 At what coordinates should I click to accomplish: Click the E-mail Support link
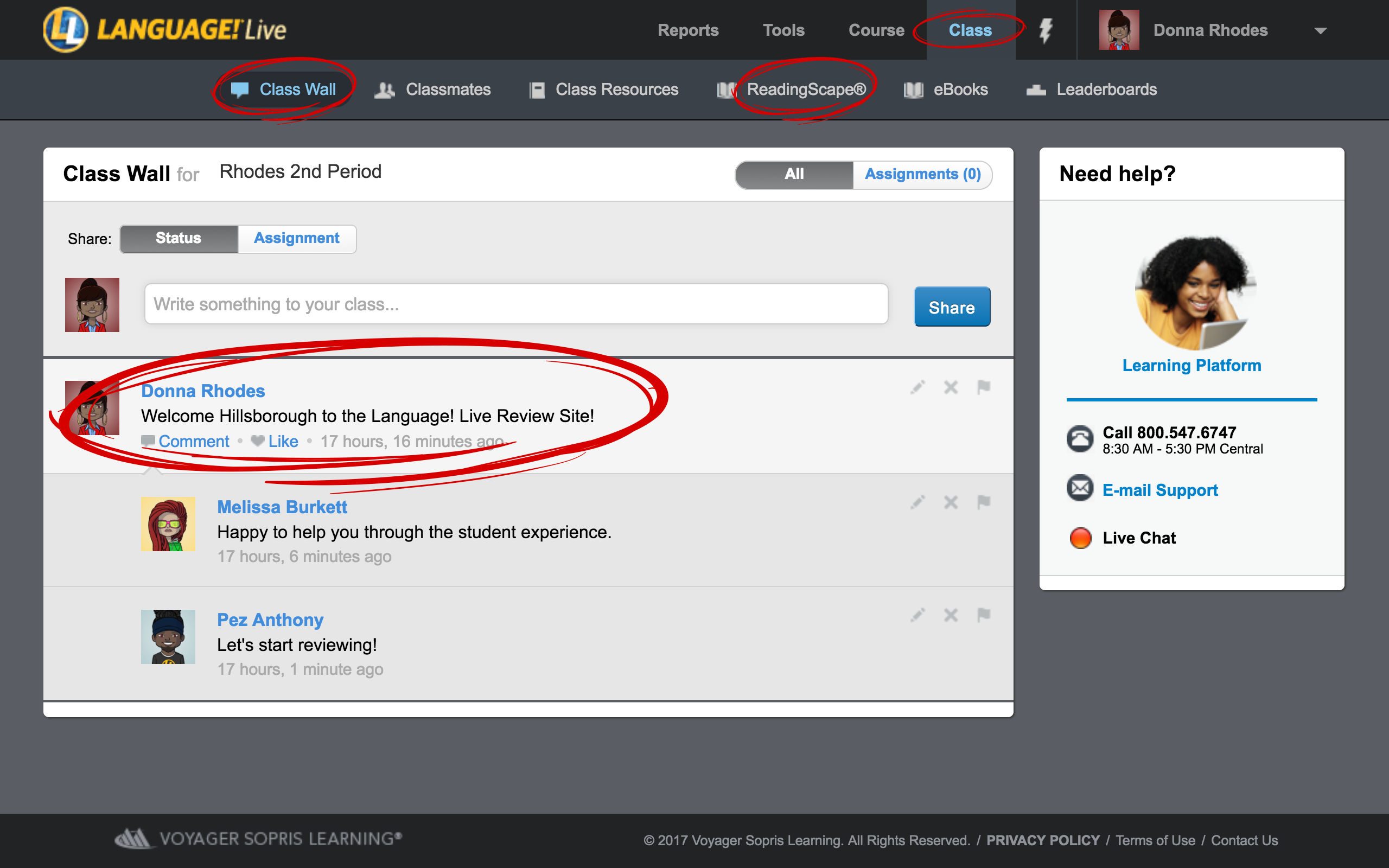[1160, 489]
